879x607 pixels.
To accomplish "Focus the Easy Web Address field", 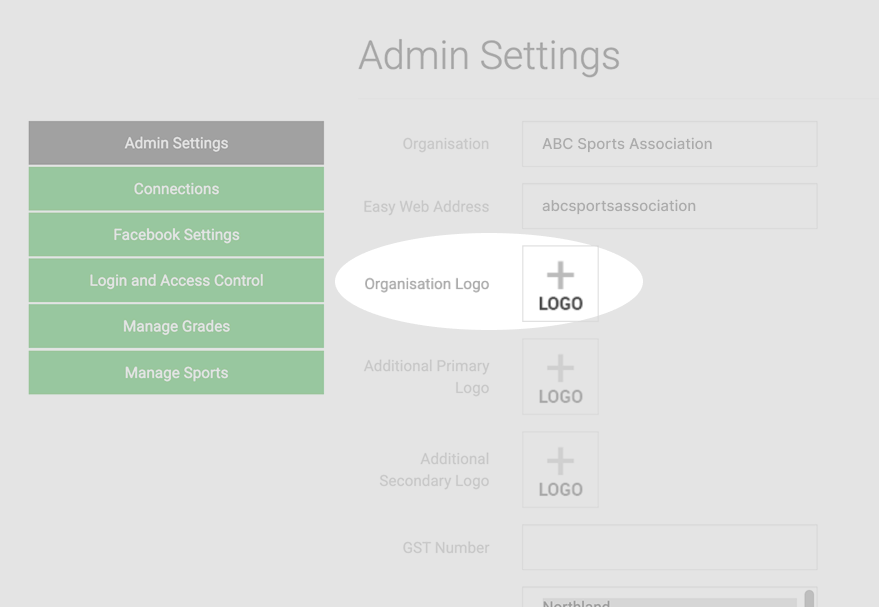I will tap(669, 206).
